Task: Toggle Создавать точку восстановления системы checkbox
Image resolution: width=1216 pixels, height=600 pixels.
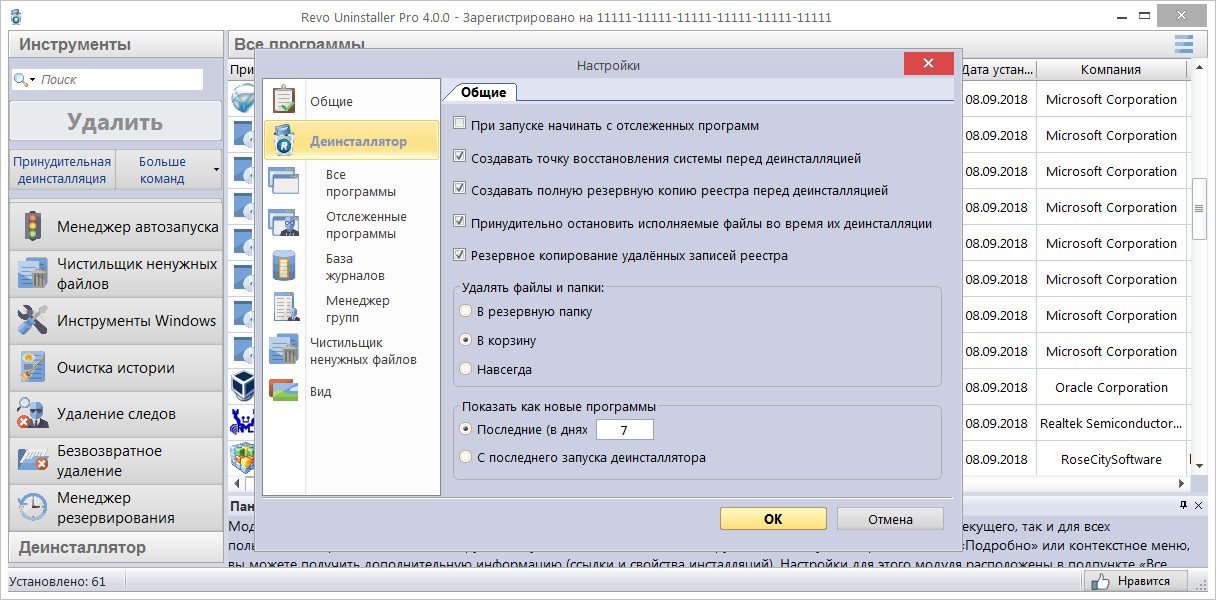Action: 460,158
